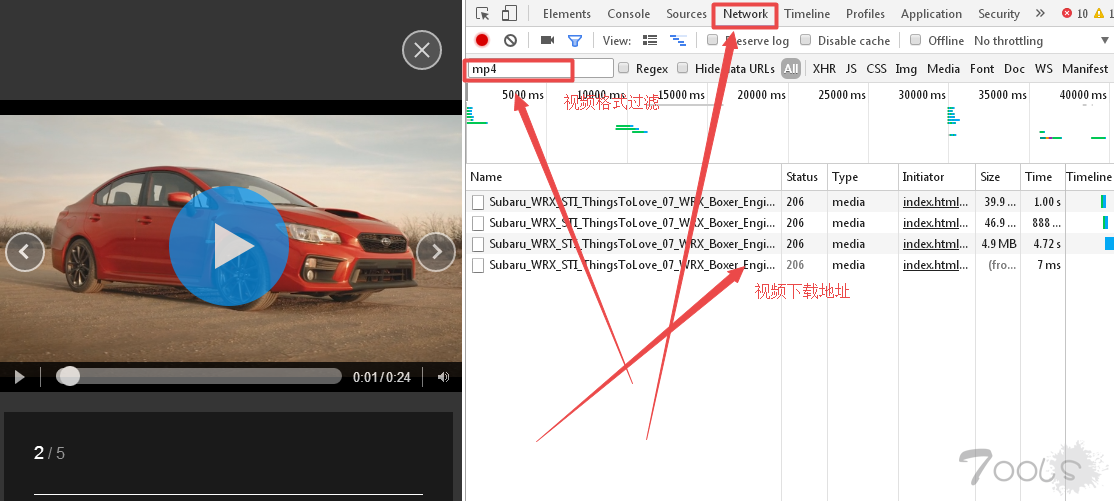Select the waterfall overview view icon
Screen dimensions: 1114x501
click(678, 41)
